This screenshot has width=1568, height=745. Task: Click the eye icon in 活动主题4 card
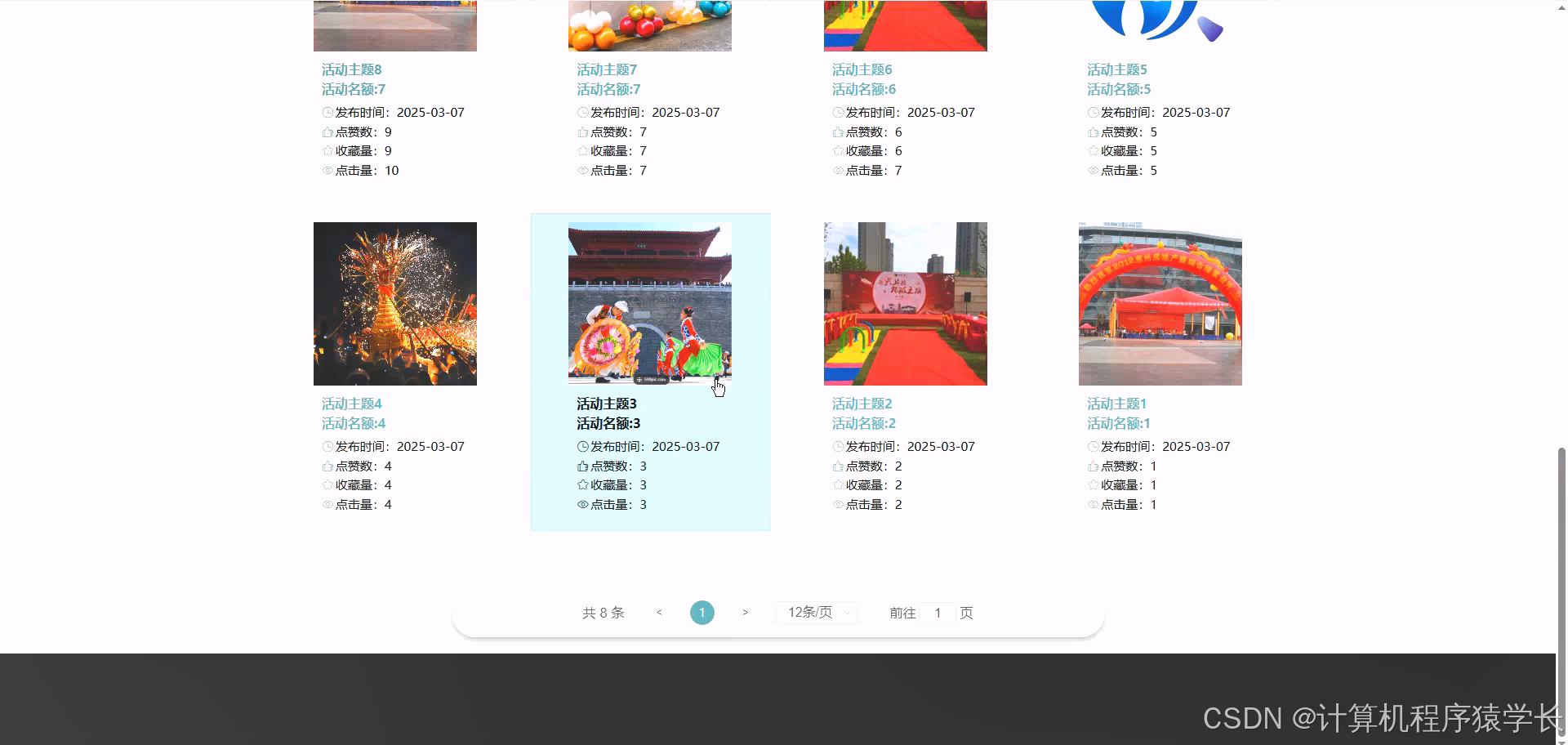(x=327, y=505)
